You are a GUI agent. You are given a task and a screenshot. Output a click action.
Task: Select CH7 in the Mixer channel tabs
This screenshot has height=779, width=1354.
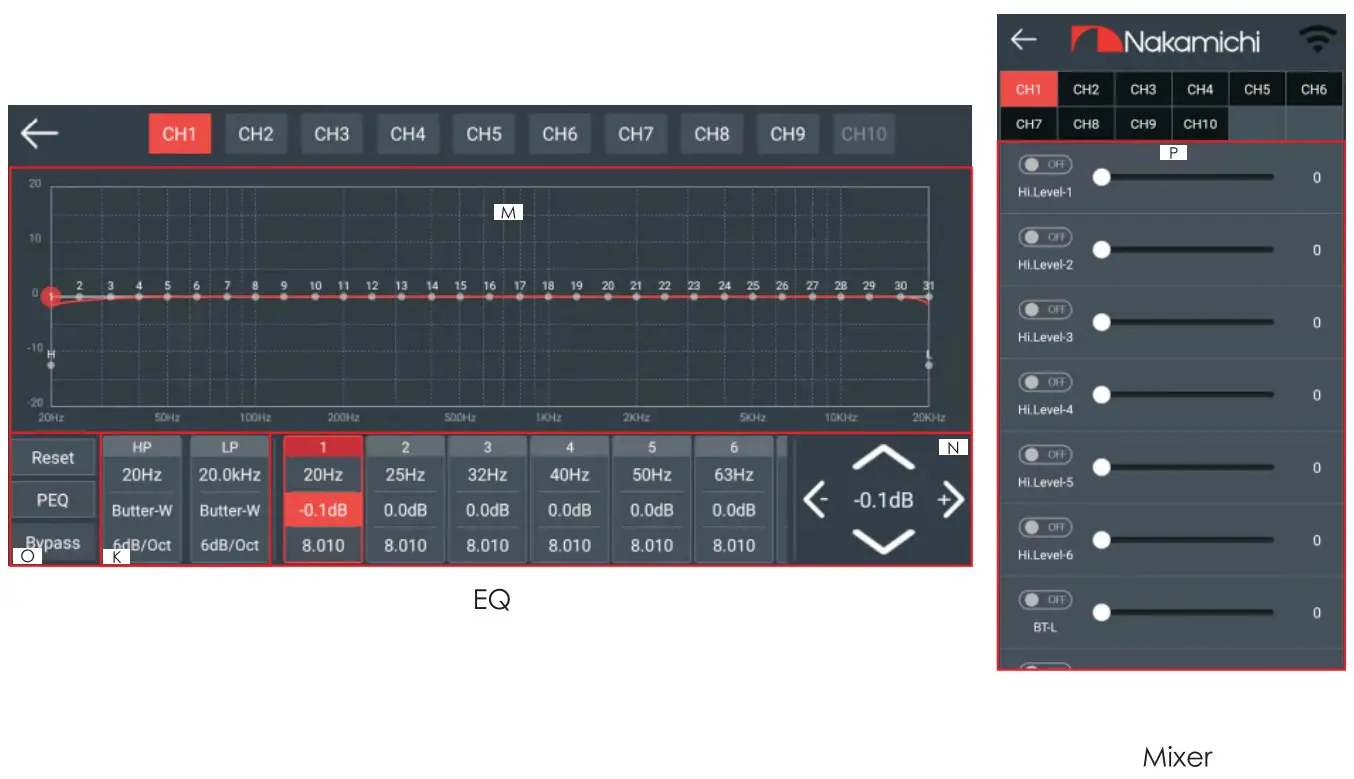point(1028,124)
